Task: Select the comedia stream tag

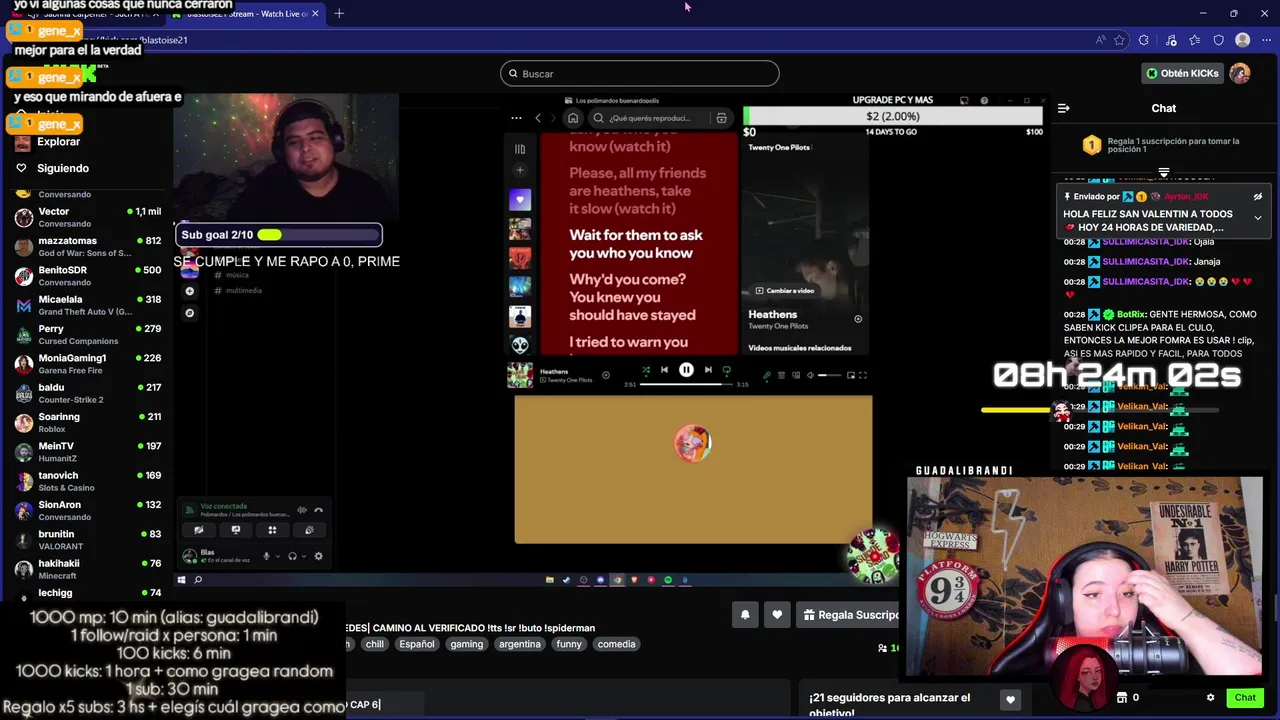Action: pyautogui.click(x=616, y=644)
